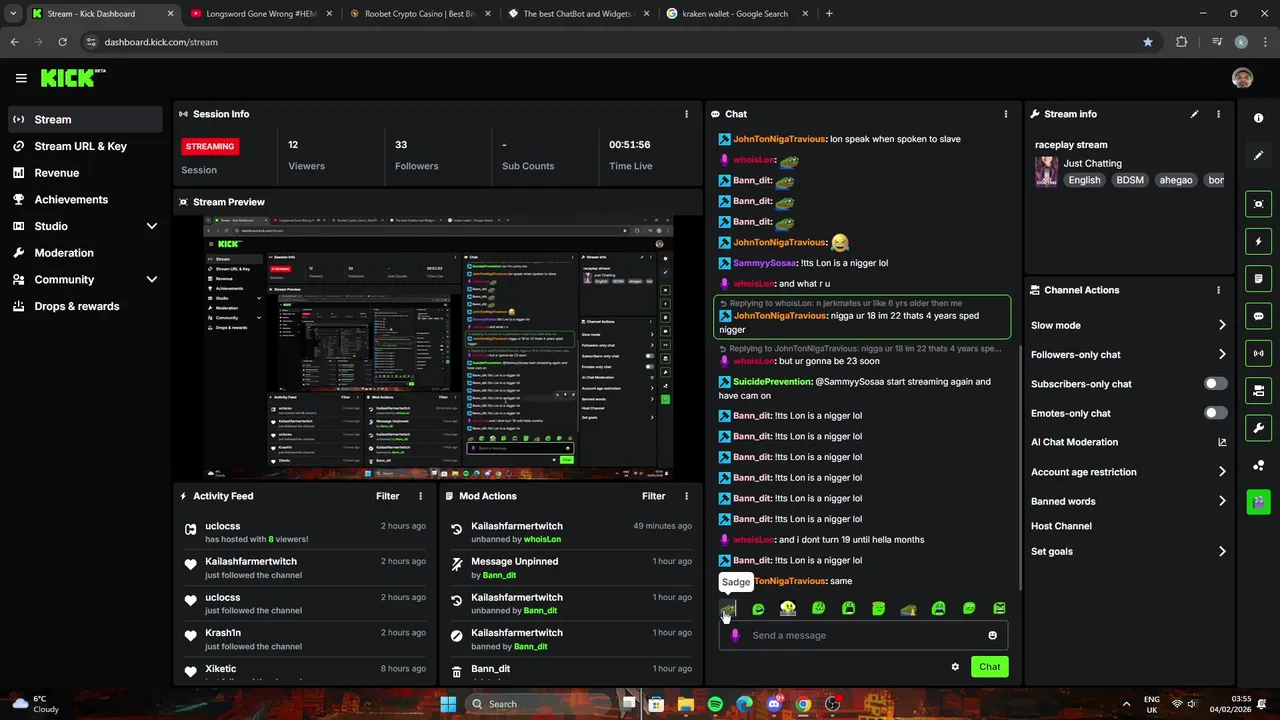Open Session Info three-dot menu
This screenshot has width=1280, height=720.
click(686, 114)
